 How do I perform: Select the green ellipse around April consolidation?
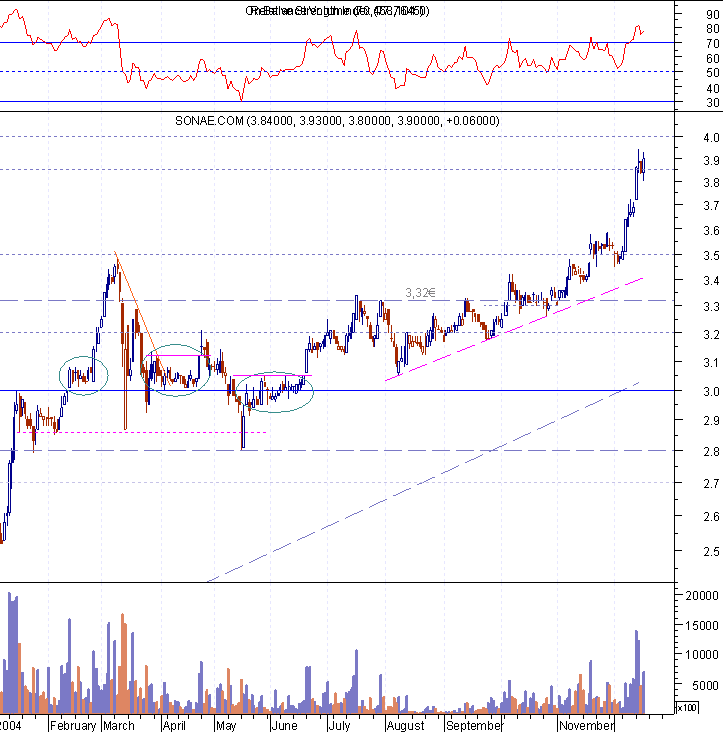click(x=175, y=370)
